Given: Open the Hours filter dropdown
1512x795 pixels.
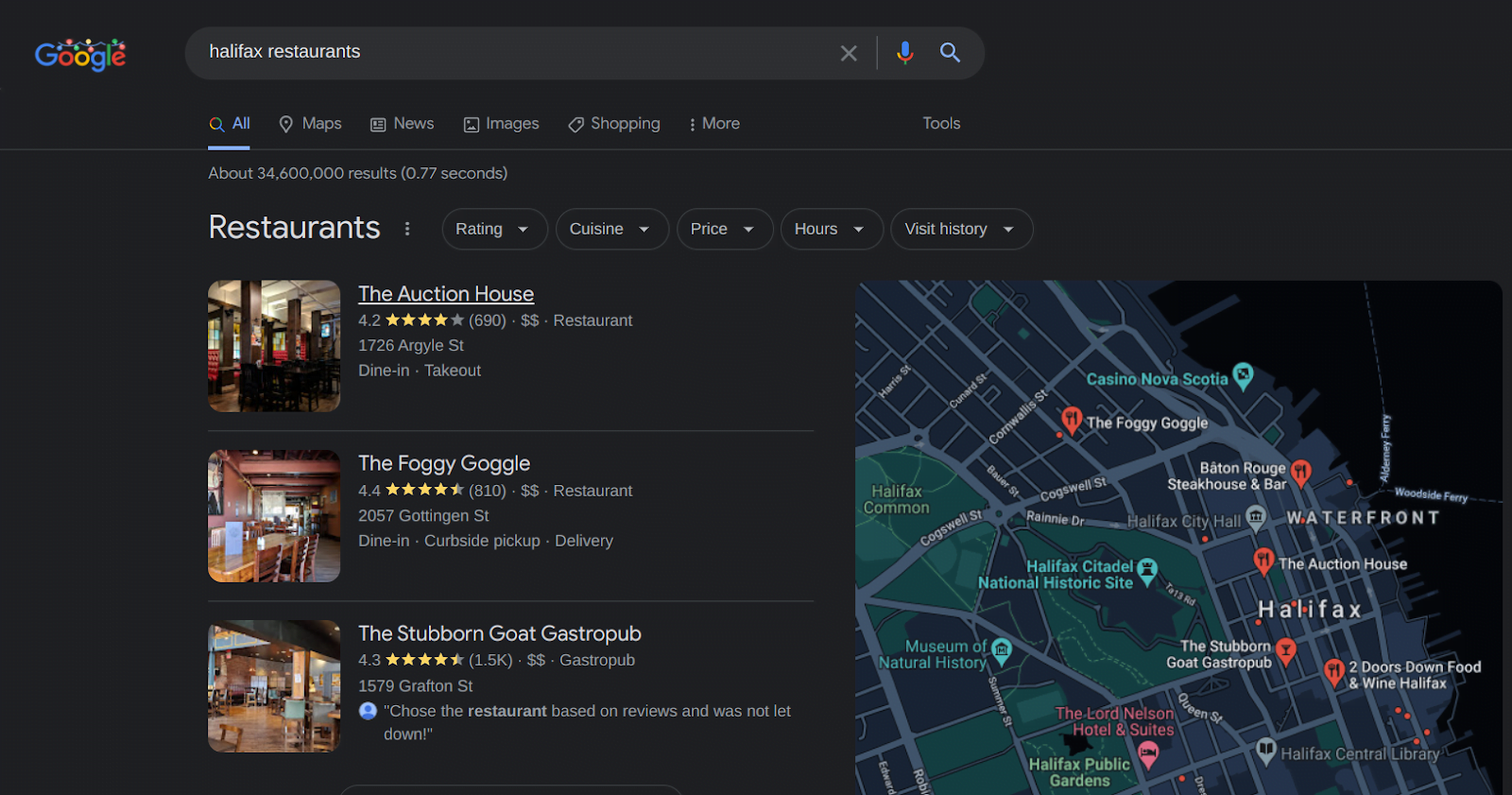Looking at the screenshot, I should (831, 229).
